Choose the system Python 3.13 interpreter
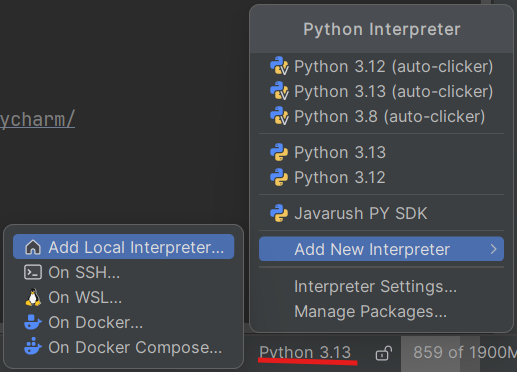517x372 pixels. [381, 152]
